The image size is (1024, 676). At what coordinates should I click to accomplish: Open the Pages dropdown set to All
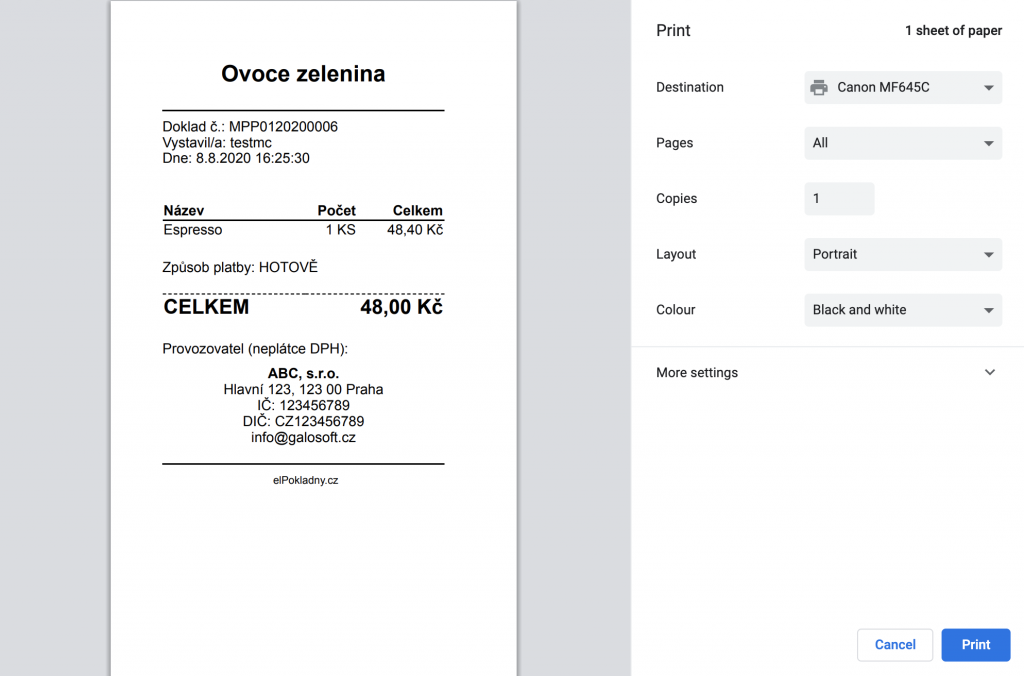tap(903, 143)
